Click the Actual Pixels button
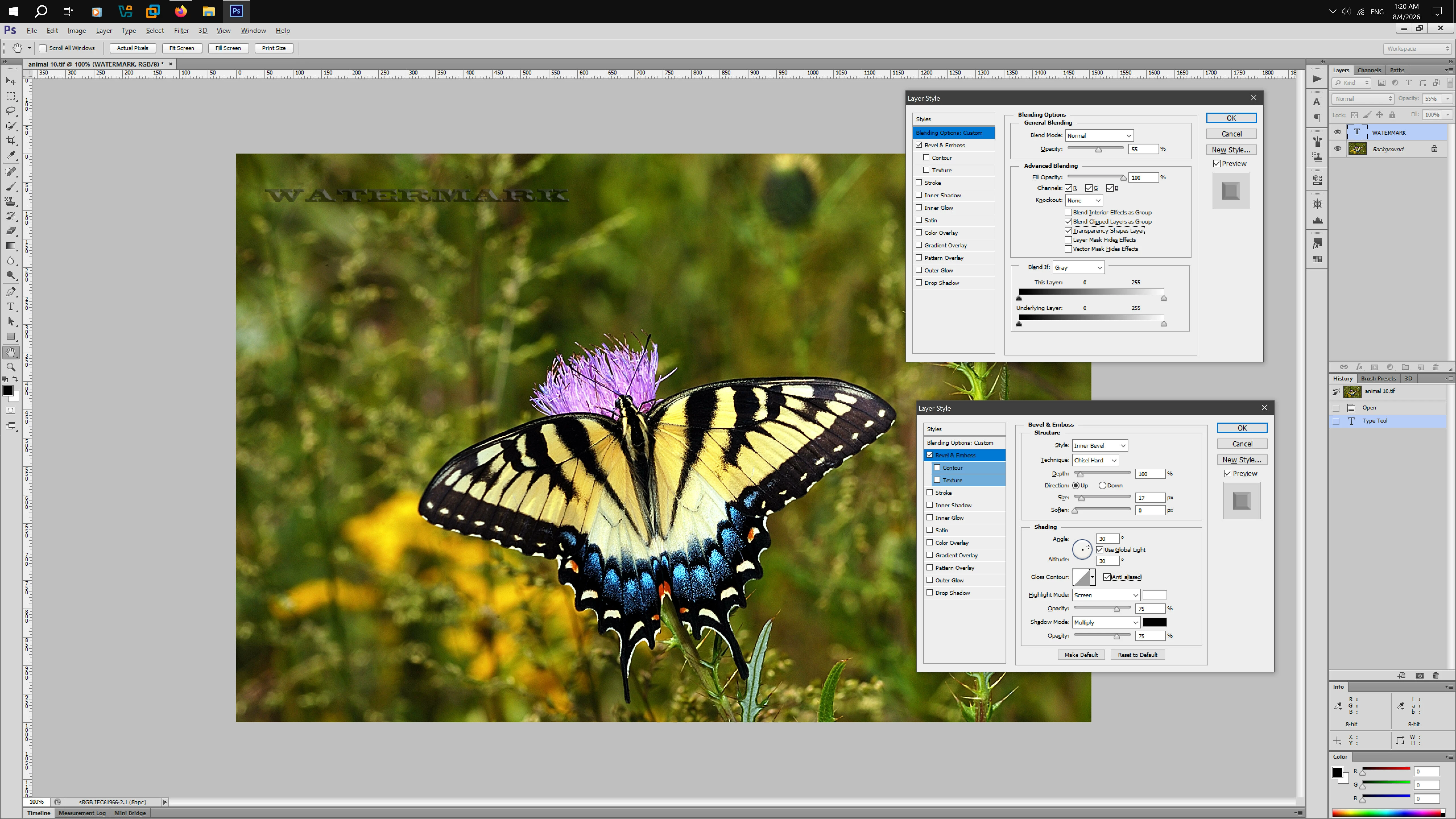The image size is (1456, 819). pos(133,48)
